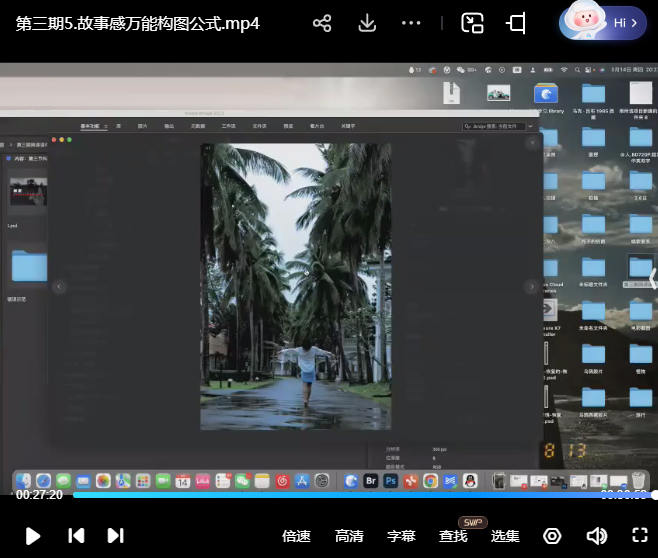
Task: Open the circular player settings icon
Action: pos(552,536)
